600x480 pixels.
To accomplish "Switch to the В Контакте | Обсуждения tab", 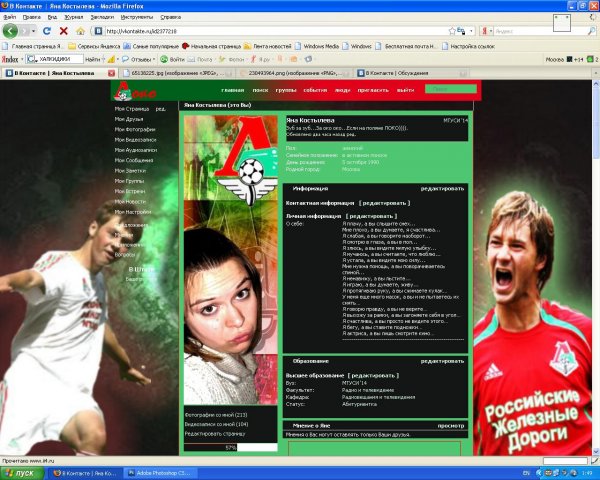I will click(x=411, y=73).
